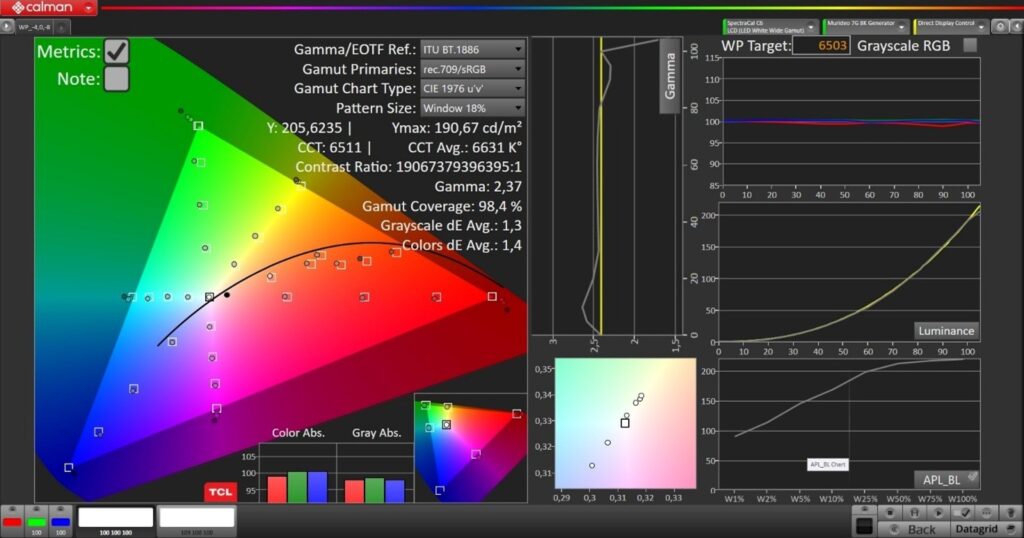Open settings gear icon in top right
The image size is (1024, 538).
pos(1000,27)
